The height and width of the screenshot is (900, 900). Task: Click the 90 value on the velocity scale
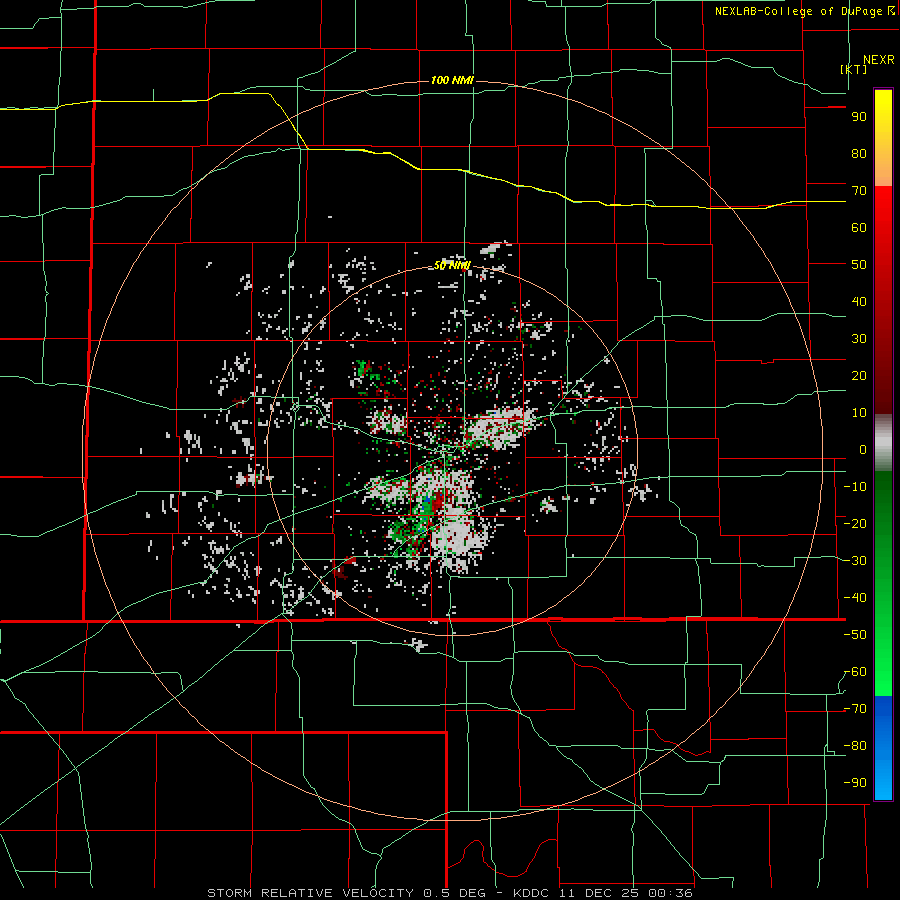point(859,117)
